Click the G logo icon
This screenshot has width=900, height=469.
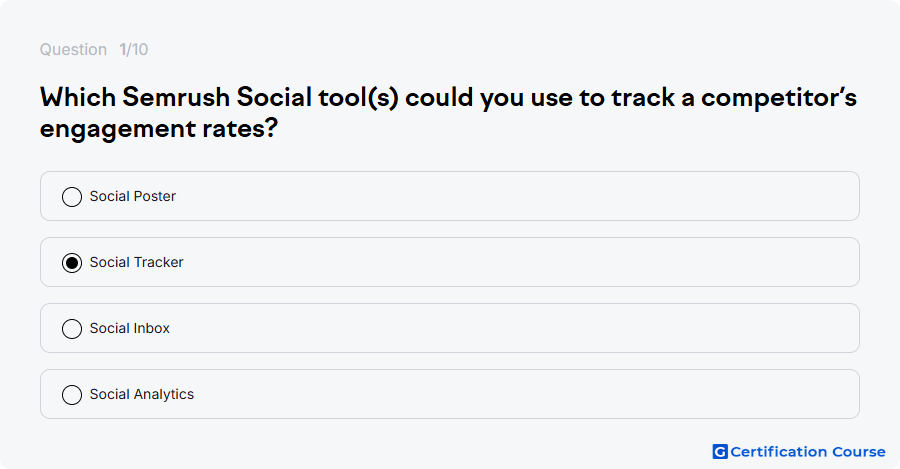click(x=720, y=452)
